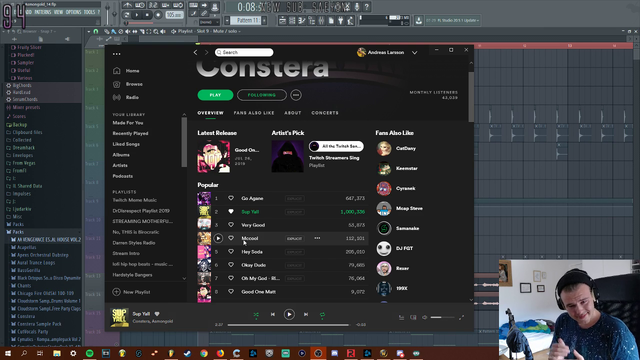Open File Explorer from the taskbar
The image size is (640, 360).
pos(57,353)
